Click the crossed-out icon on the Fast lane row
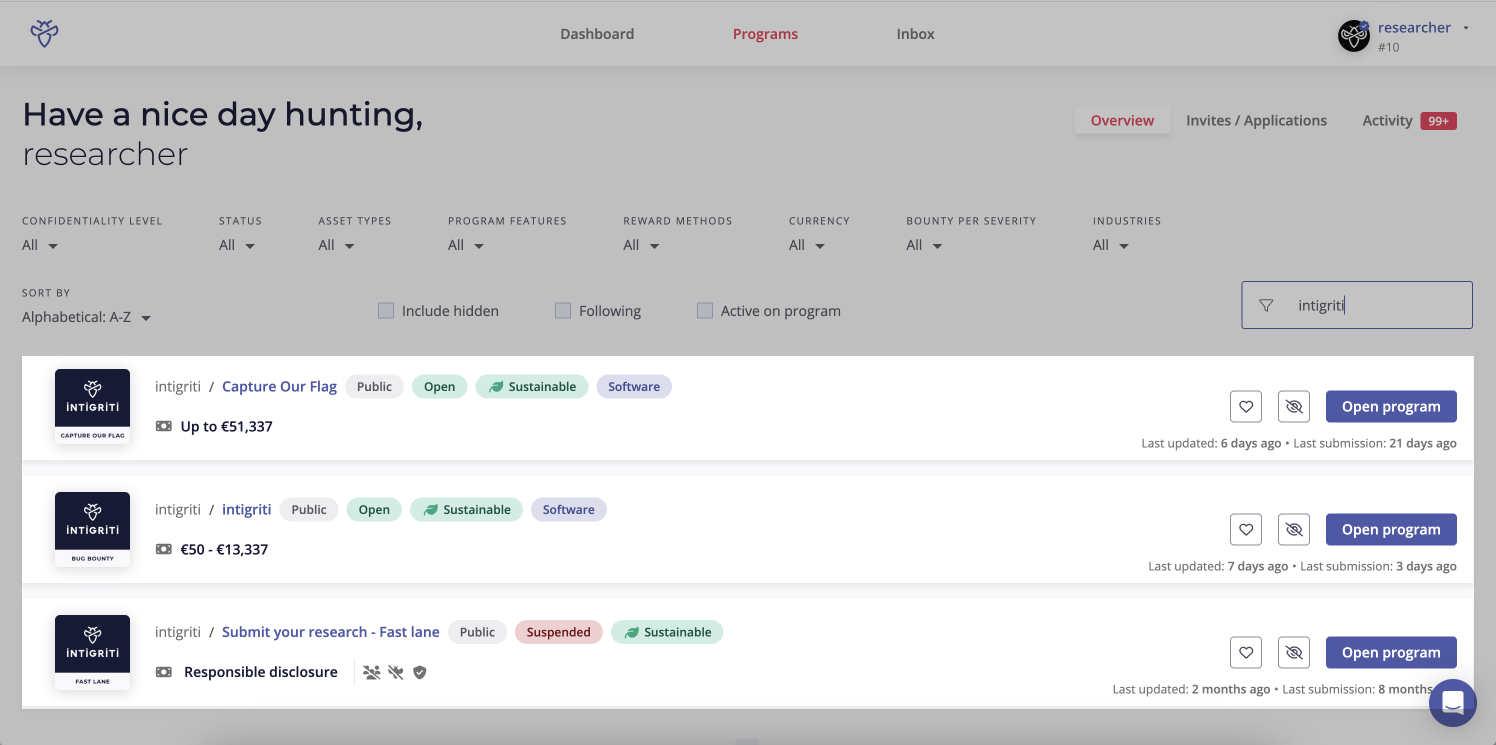This screenshot has height=745, width=1496. (396, 673)
